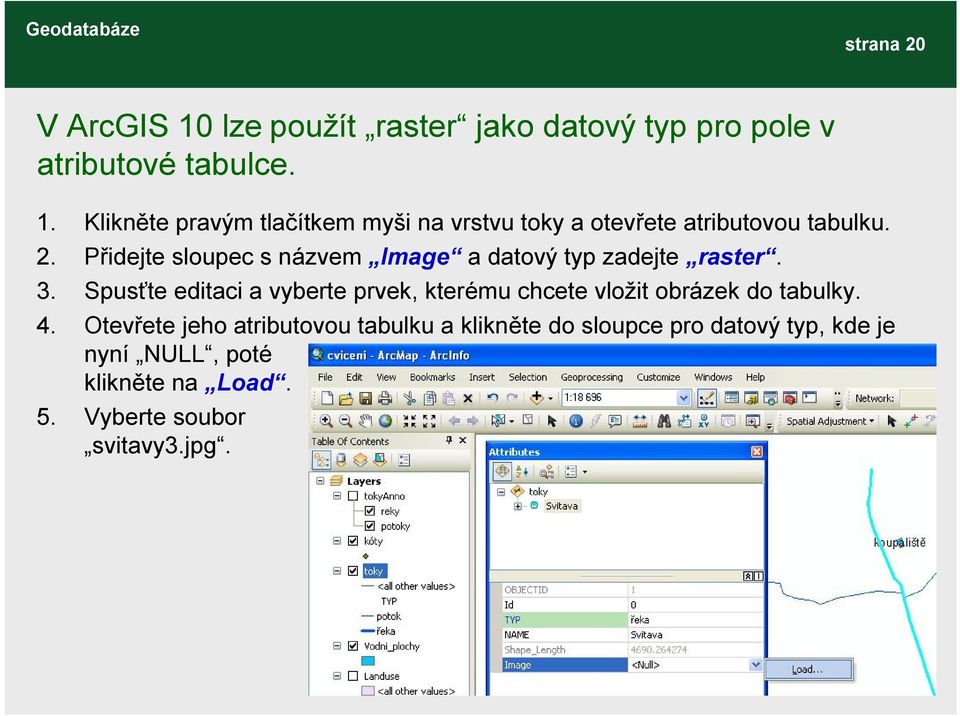The height and width of the screenshot is (716, 960).
Task: Click the New map document icon
Action: click(327, 399)
